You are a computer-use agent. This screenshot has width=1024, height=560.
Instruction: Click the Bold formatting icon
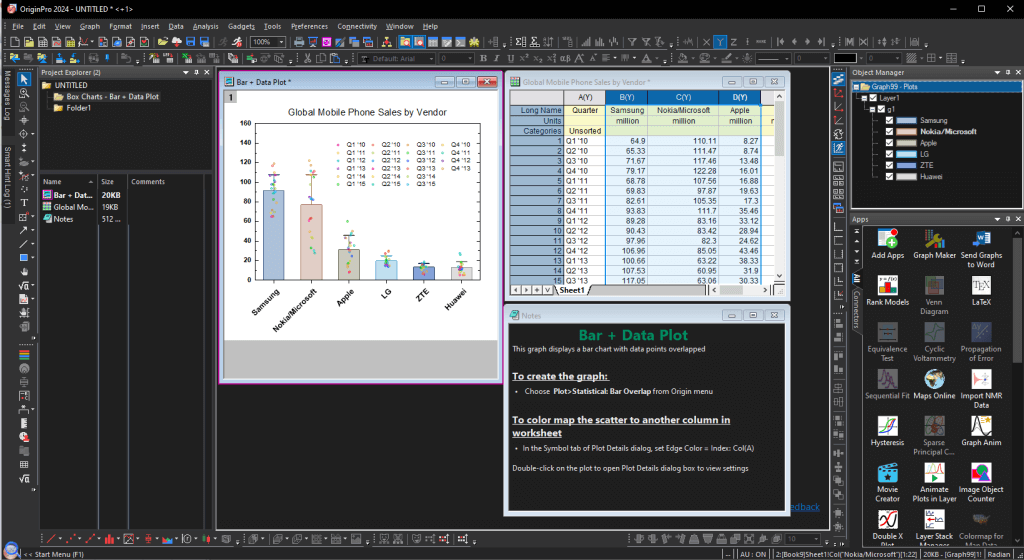coord(483,58)
